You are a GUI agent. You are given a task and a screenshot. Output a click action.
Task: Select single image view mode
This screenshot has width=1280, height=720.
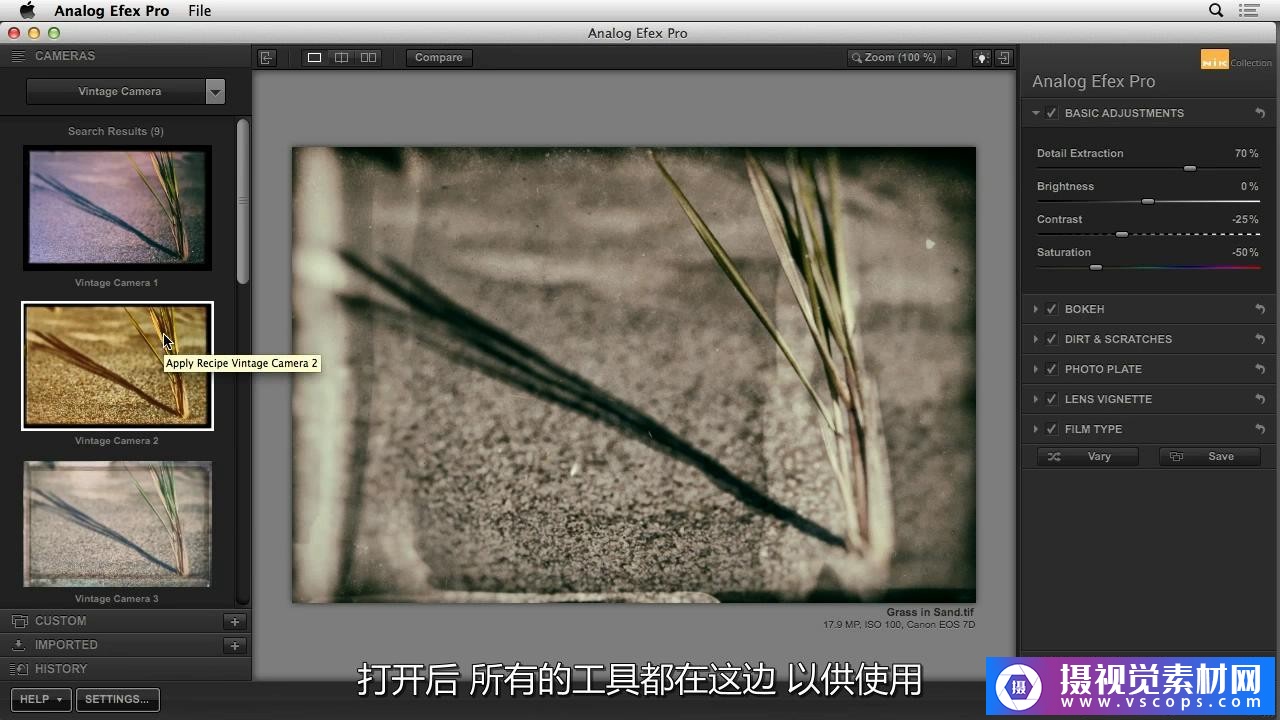(x=314, y=58)
